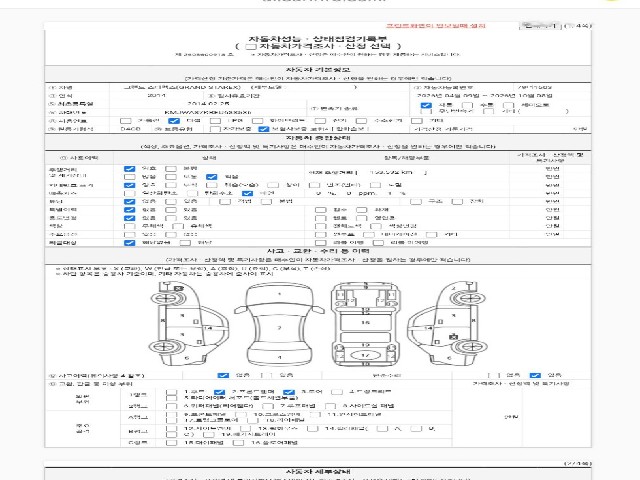This screenshot has height=480, width=640.
Task: Uncheck 적음 in the mileage level row
Action: pos(212,177)
